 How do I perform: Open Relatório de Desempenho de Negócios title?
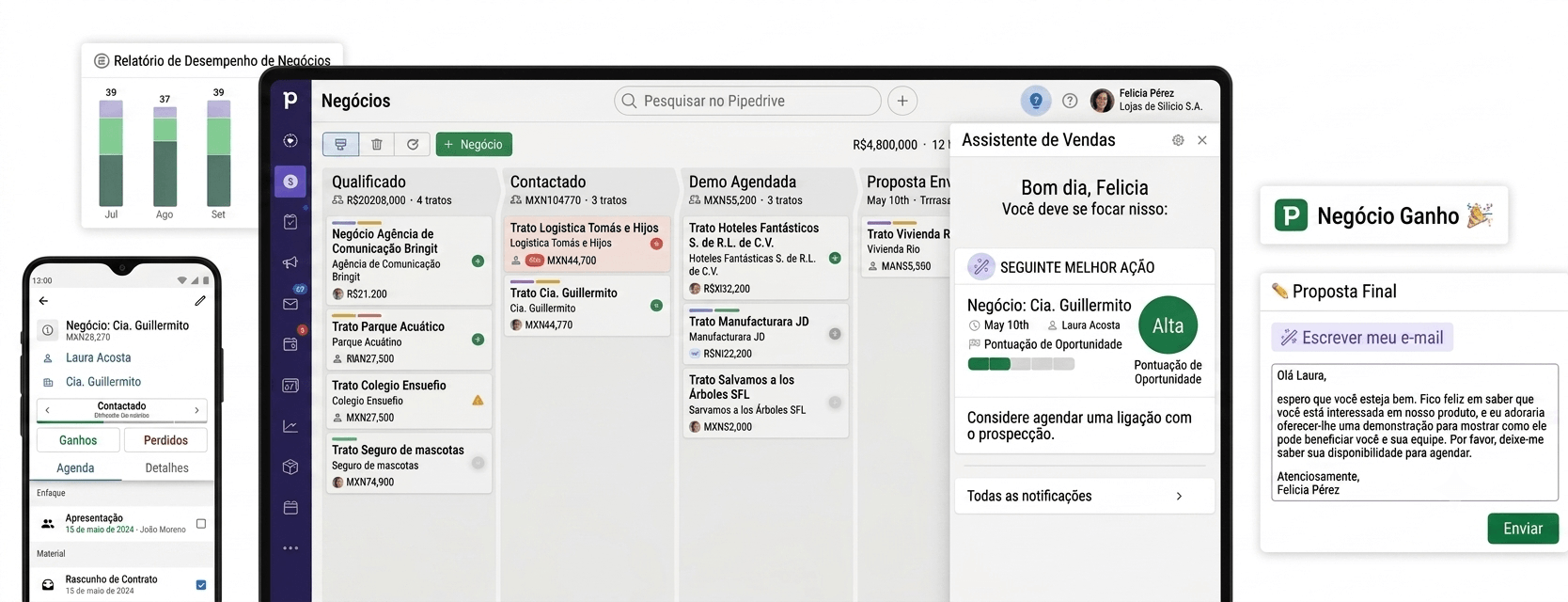[x=222, y=61]
